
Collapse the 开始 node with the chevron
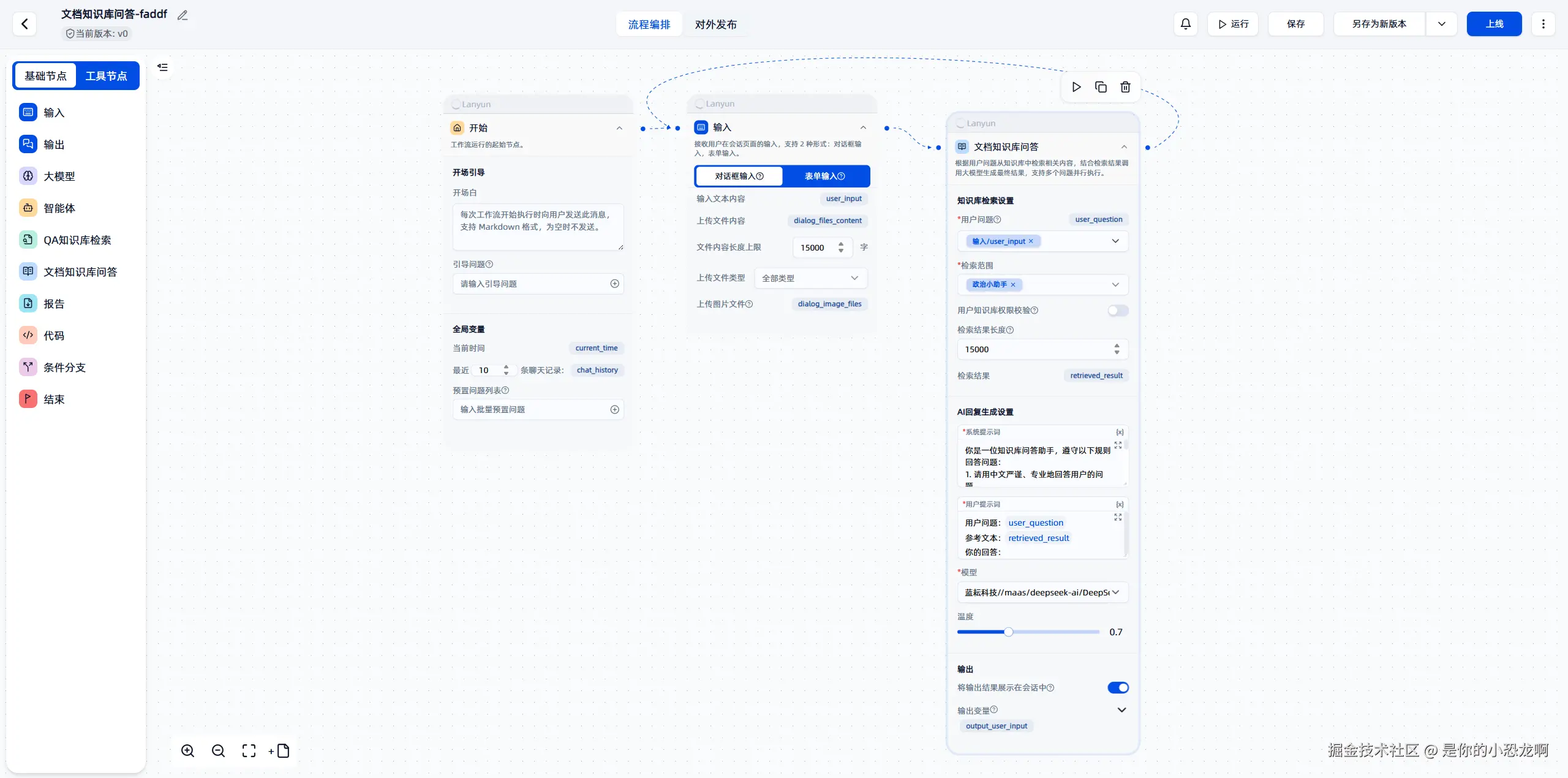click(x=619, y=128)
